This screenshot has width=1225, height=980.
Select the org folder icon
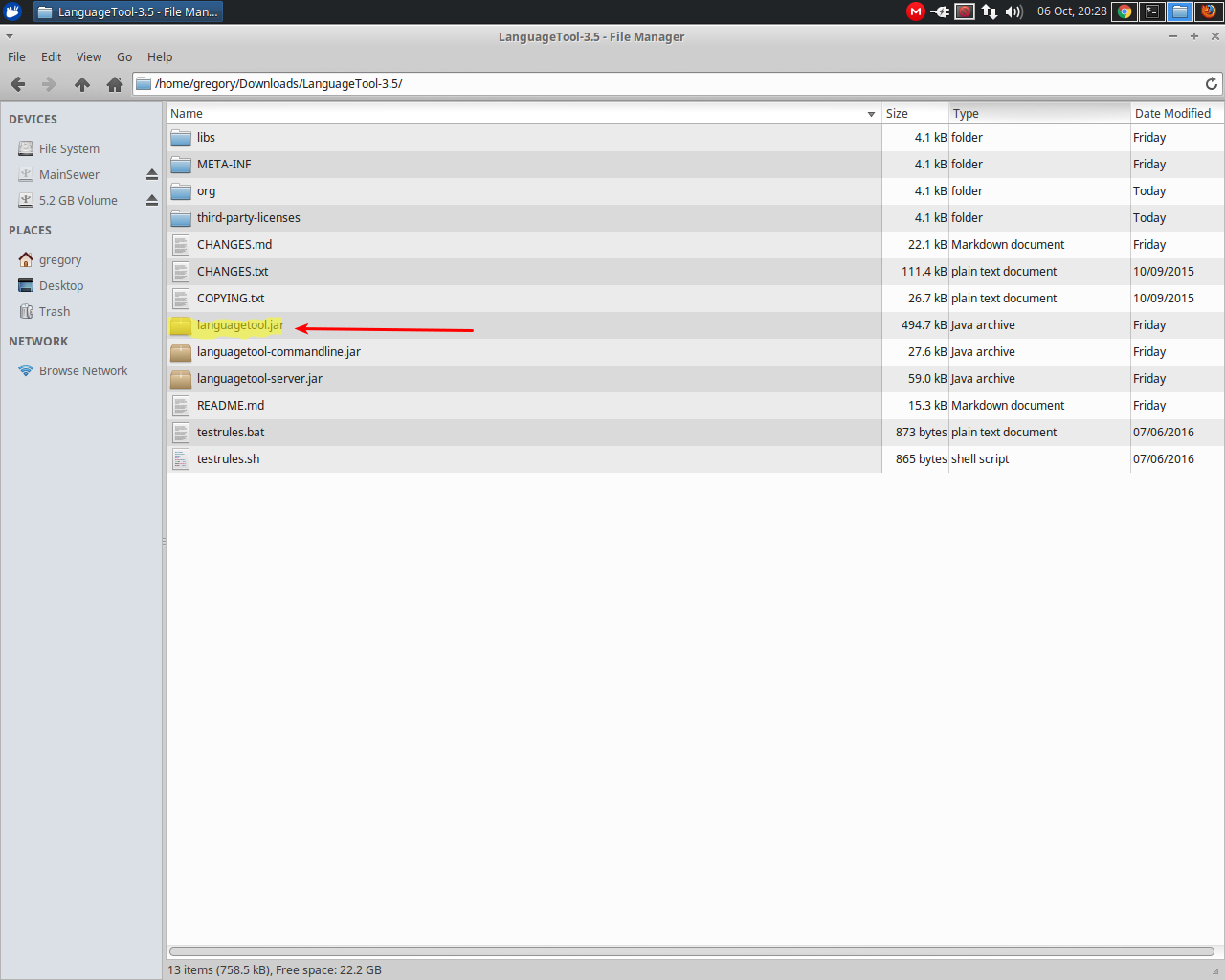pos(181,191)
